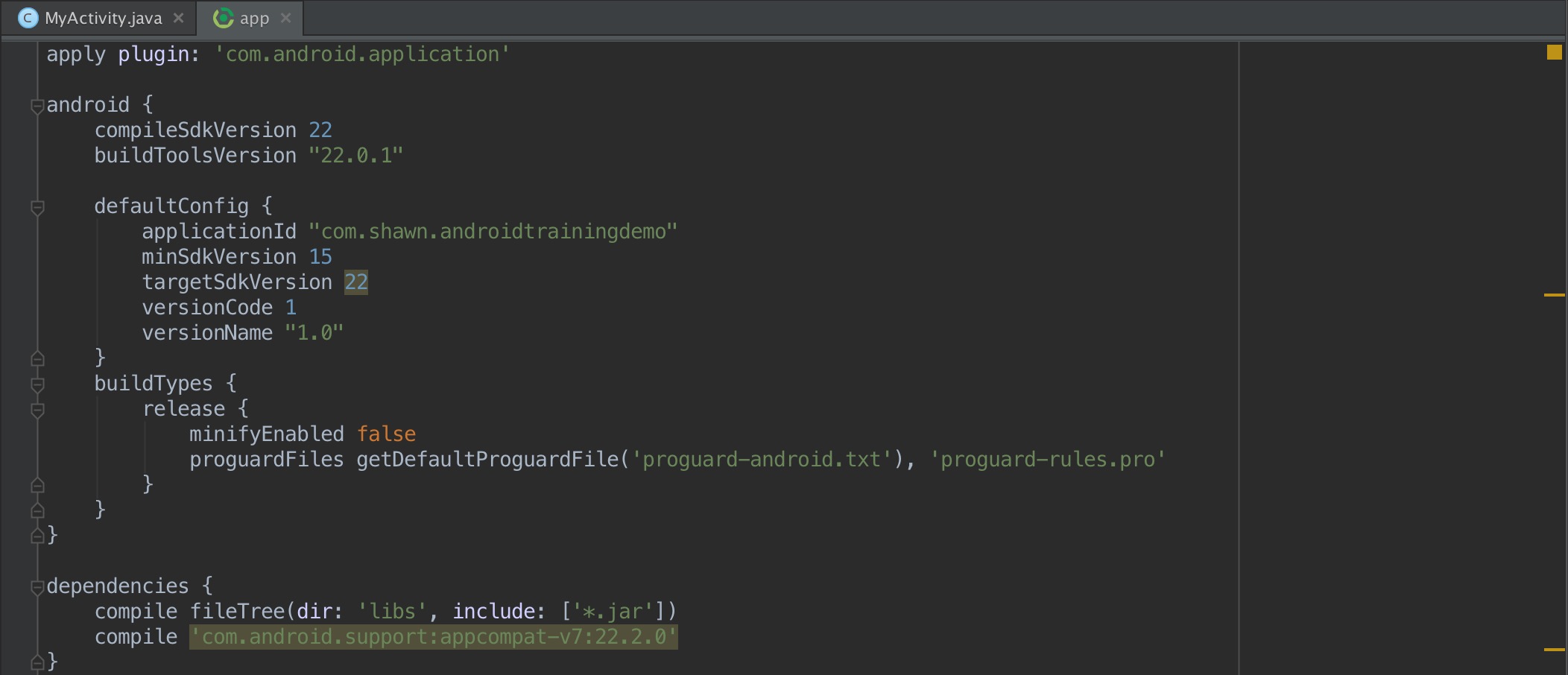Click minifyEnabled false keyword

point(386,434)
